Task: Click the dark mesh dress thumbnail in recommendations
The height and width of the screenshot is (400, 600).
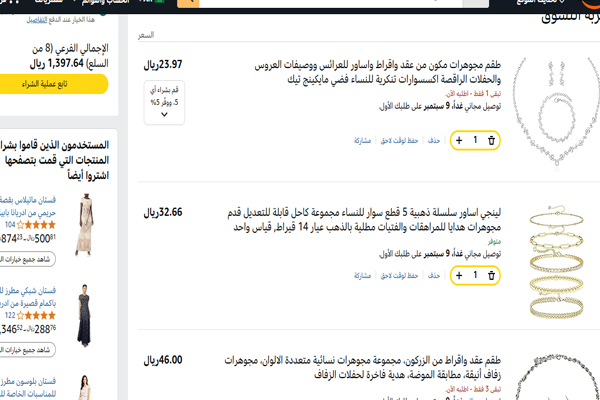Action: pyautogui.click(x=84, y=316)
